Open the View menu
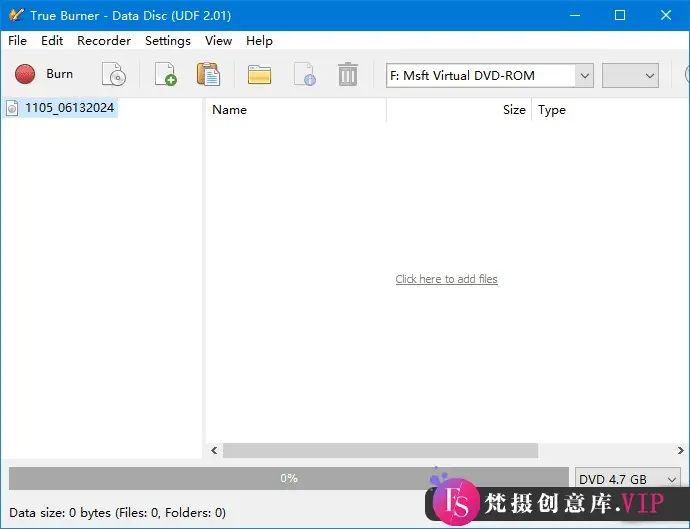The height and width of the screenshot is (529, 690). [218, 41]
